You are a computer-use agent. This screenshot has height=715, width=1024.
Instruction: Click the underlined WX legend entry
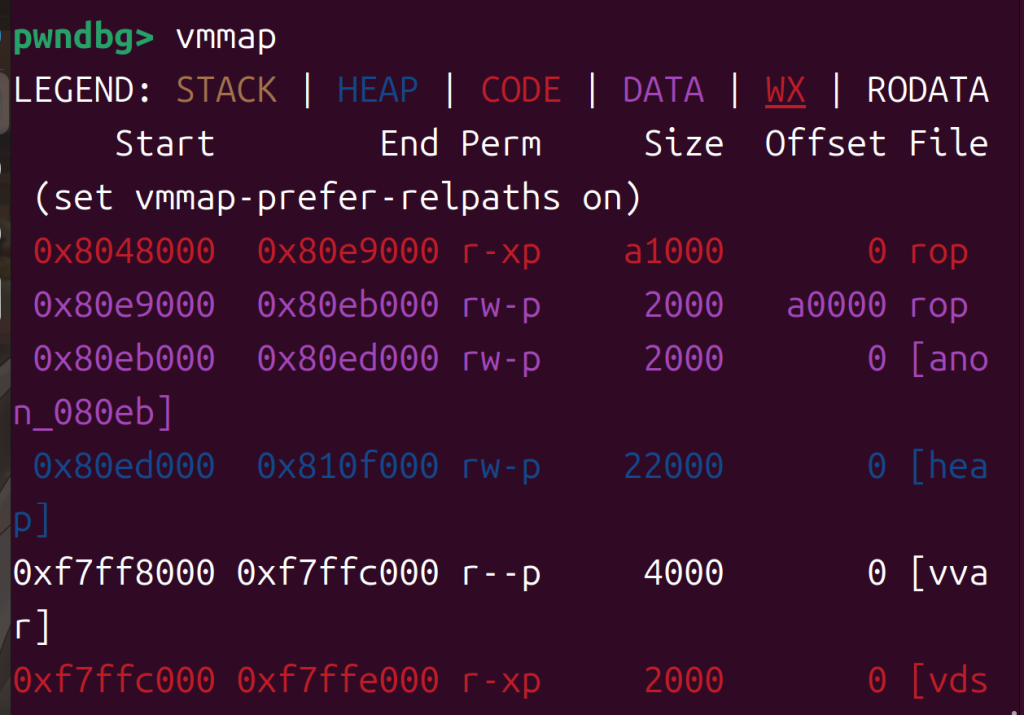pos(785,91)
